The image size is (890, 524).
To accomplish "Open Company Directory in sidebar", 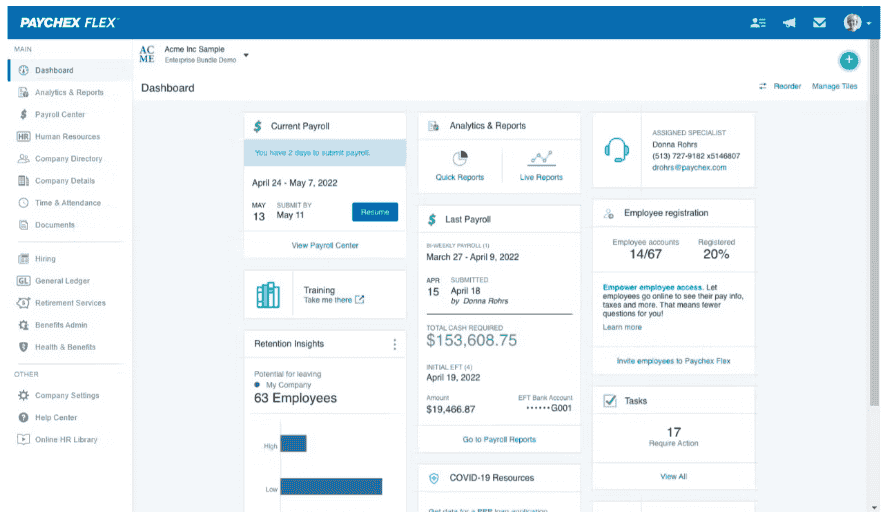I will click(70, 159).
